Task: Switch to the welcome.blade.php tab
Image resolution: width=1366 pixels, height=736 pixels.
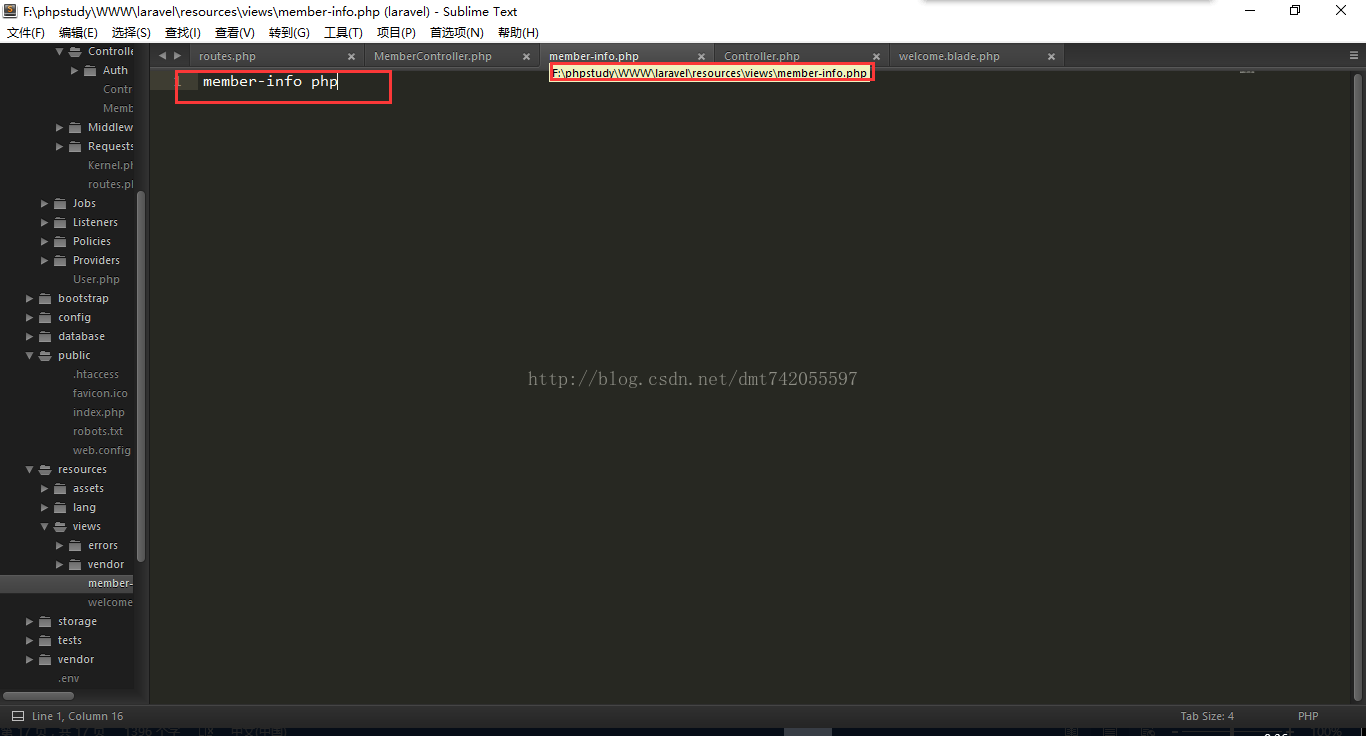Action: (949, 56)
